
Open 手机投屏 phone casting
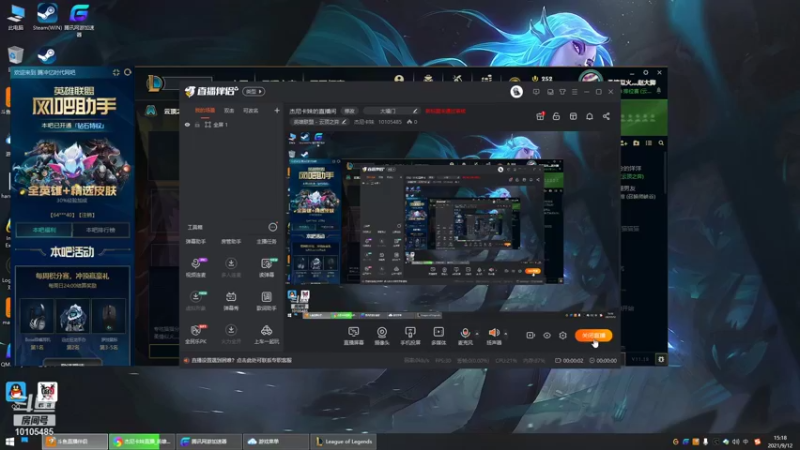410,336
